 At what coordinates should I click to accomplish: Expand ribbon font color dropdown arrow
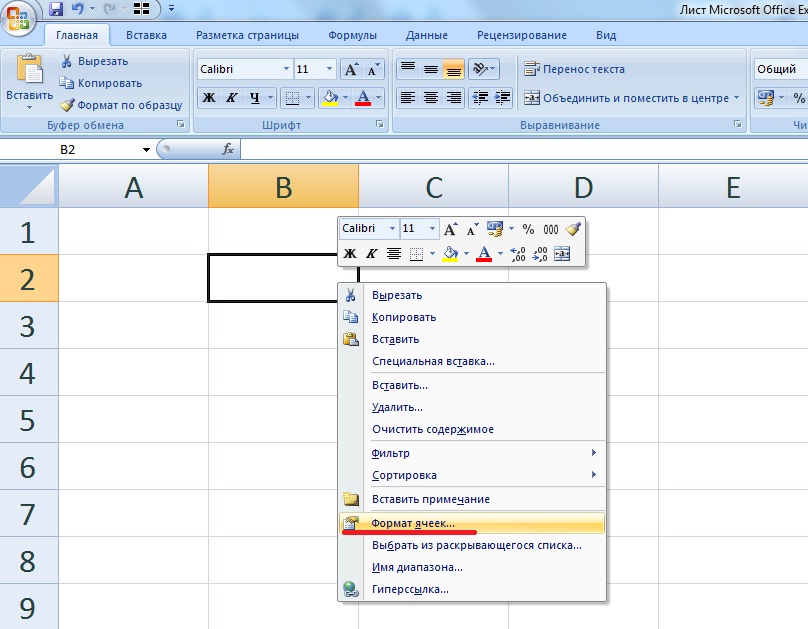coord(379,98)
